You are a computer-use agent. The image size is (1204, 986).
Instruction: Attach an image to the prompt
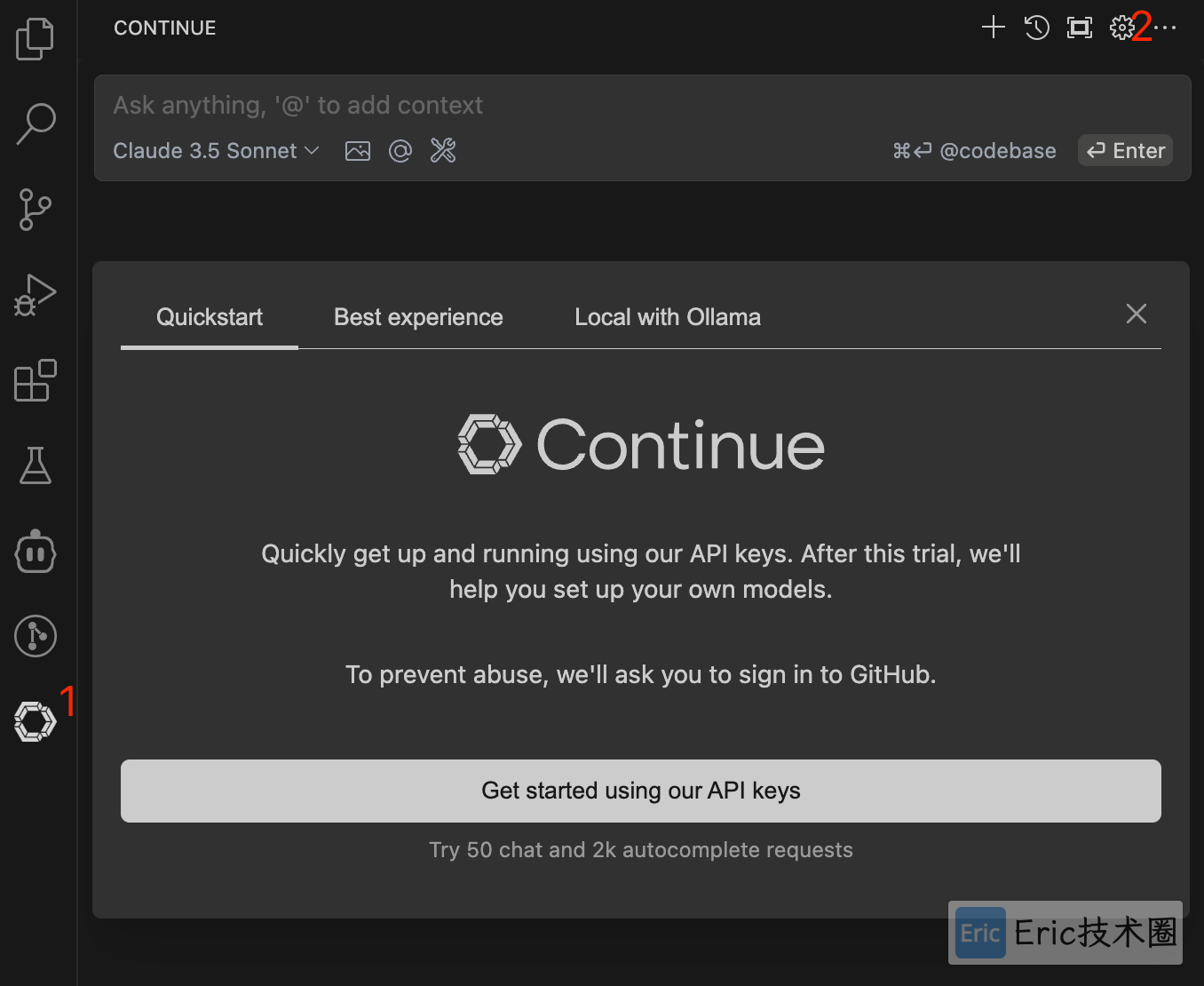(x=358, y=151)
